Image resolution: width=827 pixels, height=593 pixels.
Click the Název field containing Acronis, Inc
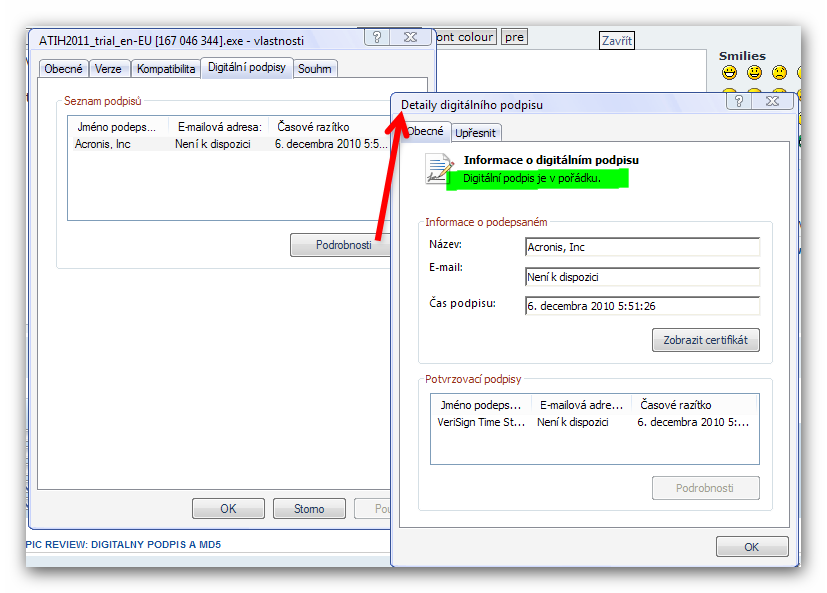coord(642,247)
